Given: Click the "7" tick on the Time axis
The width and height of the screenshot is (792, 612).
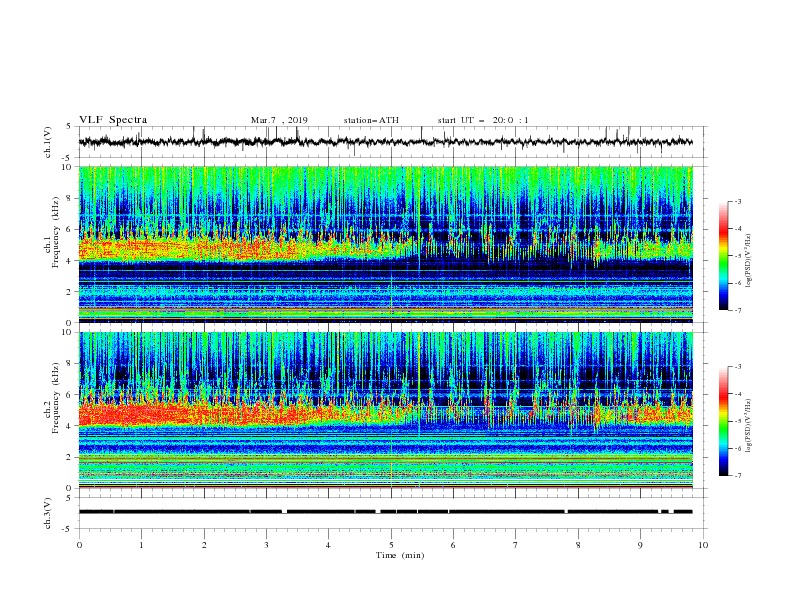Looking at the screenshot, I should click(x=516, y=545).
